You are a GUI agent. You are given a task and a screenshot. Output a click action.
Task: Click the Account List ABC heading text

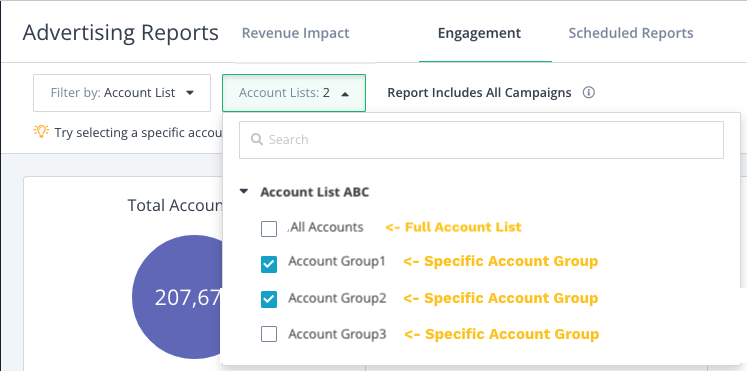pyautogui.click(x=314, y=192)
